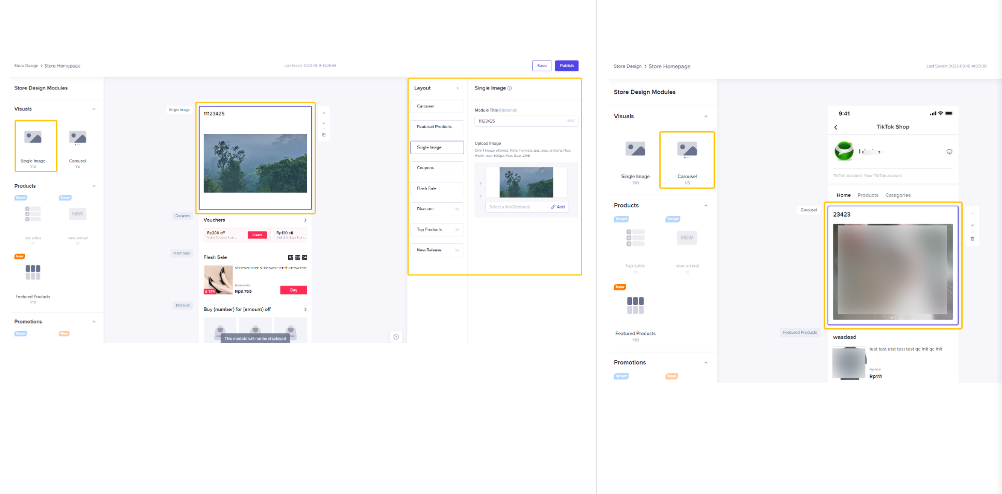Viewport: 1002px width, 494px height.
Task: Open Categories tab in TikTok Shop preview
Action: [x=898, y=195]
